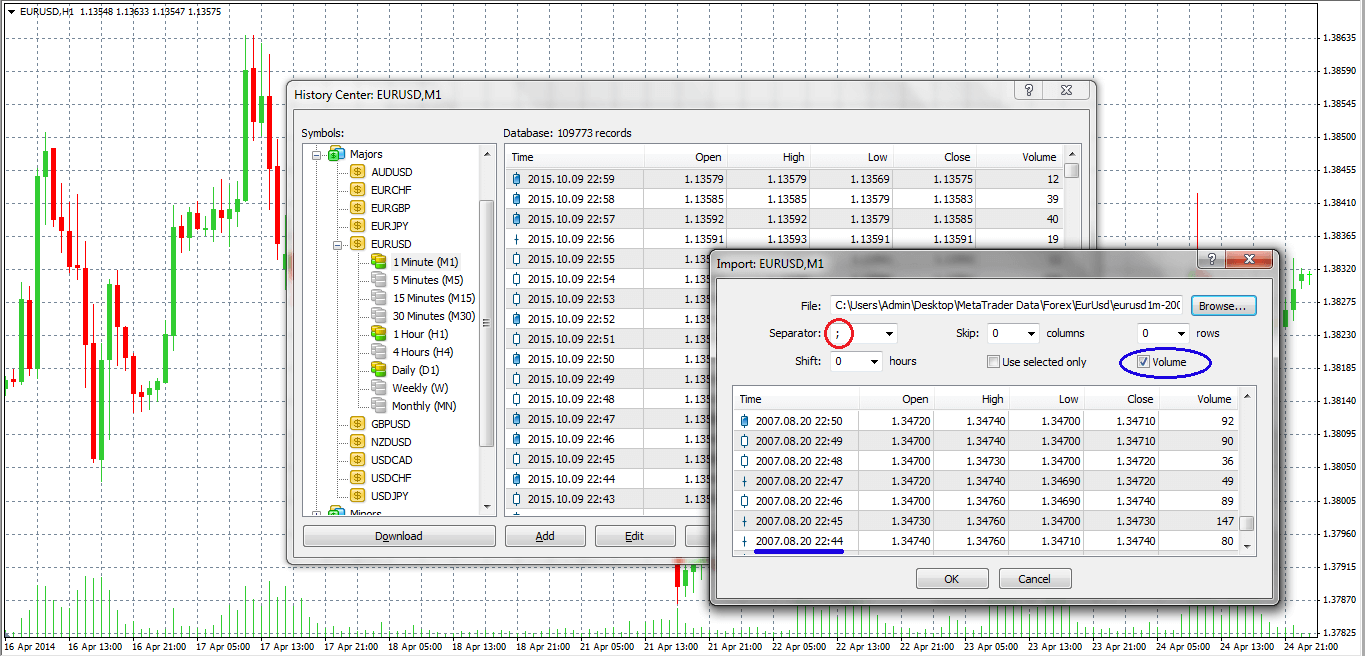1365x656 pixels.
Task: Click the File path input field
Action: pyautogui.click(x=1007, y=305)
